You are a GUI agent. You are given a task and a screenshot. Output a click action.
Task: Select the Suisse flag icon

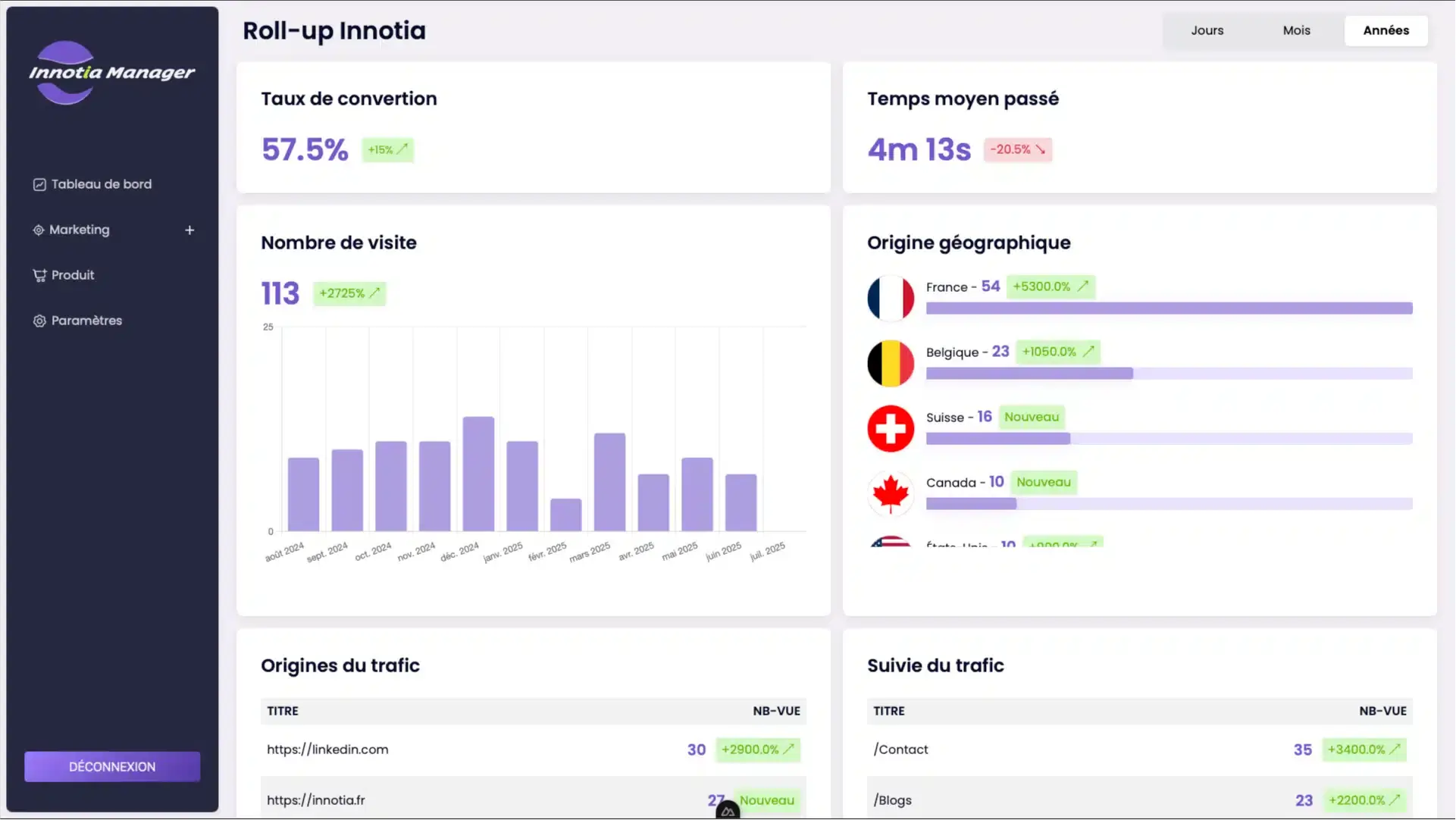891,428
